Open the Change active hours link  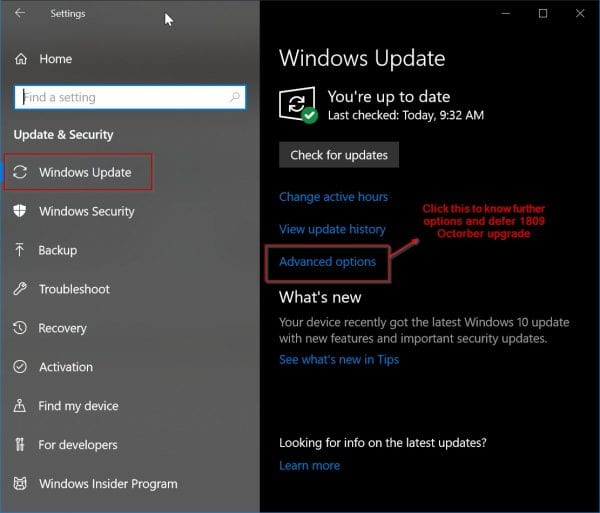click(333, 197)
